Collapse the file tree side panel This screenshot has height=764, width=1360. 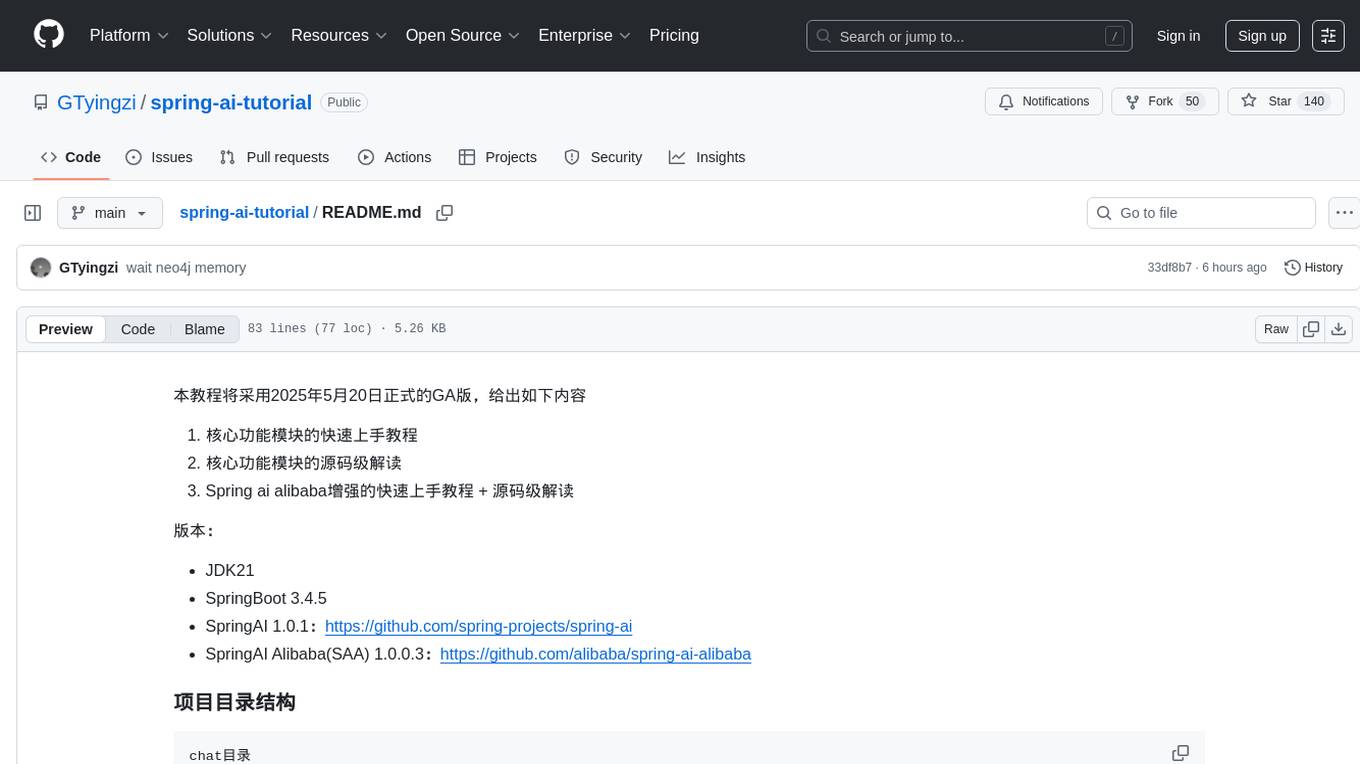[33, 213]
